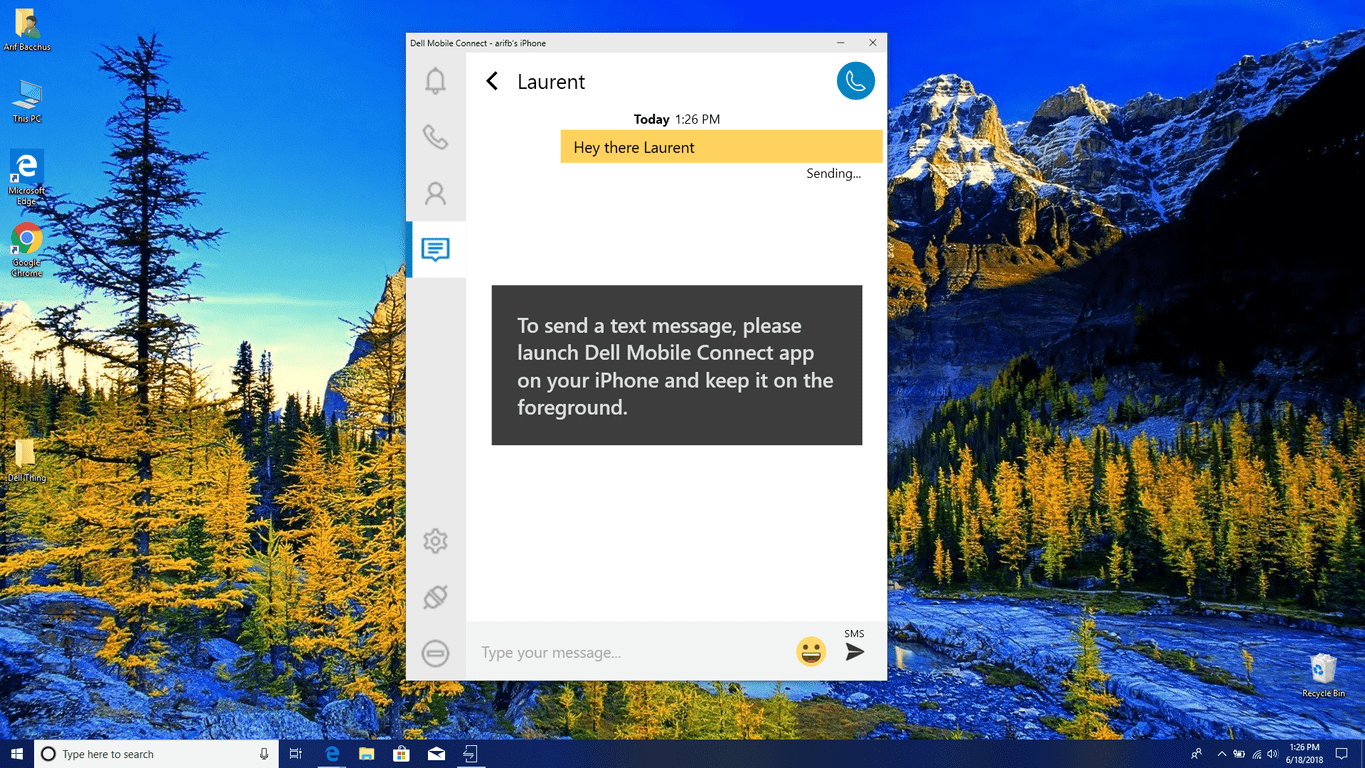Open Dell Mobile Connect settings gear
This screenshot has width=1365, height=768.
[x=435, y=541]
